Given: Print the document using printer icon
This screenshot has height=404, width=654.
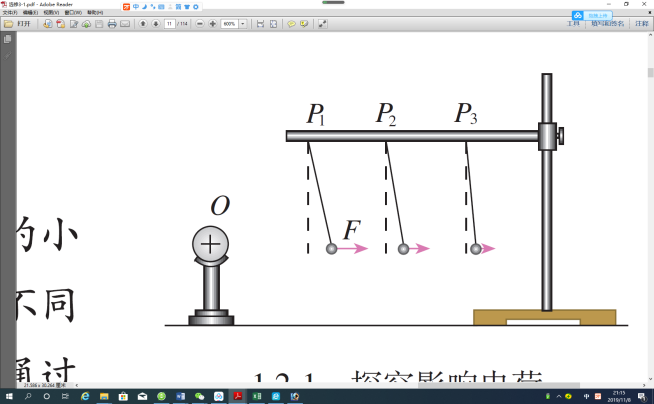Looking at the screenshot, I should (x=112, y=24).
